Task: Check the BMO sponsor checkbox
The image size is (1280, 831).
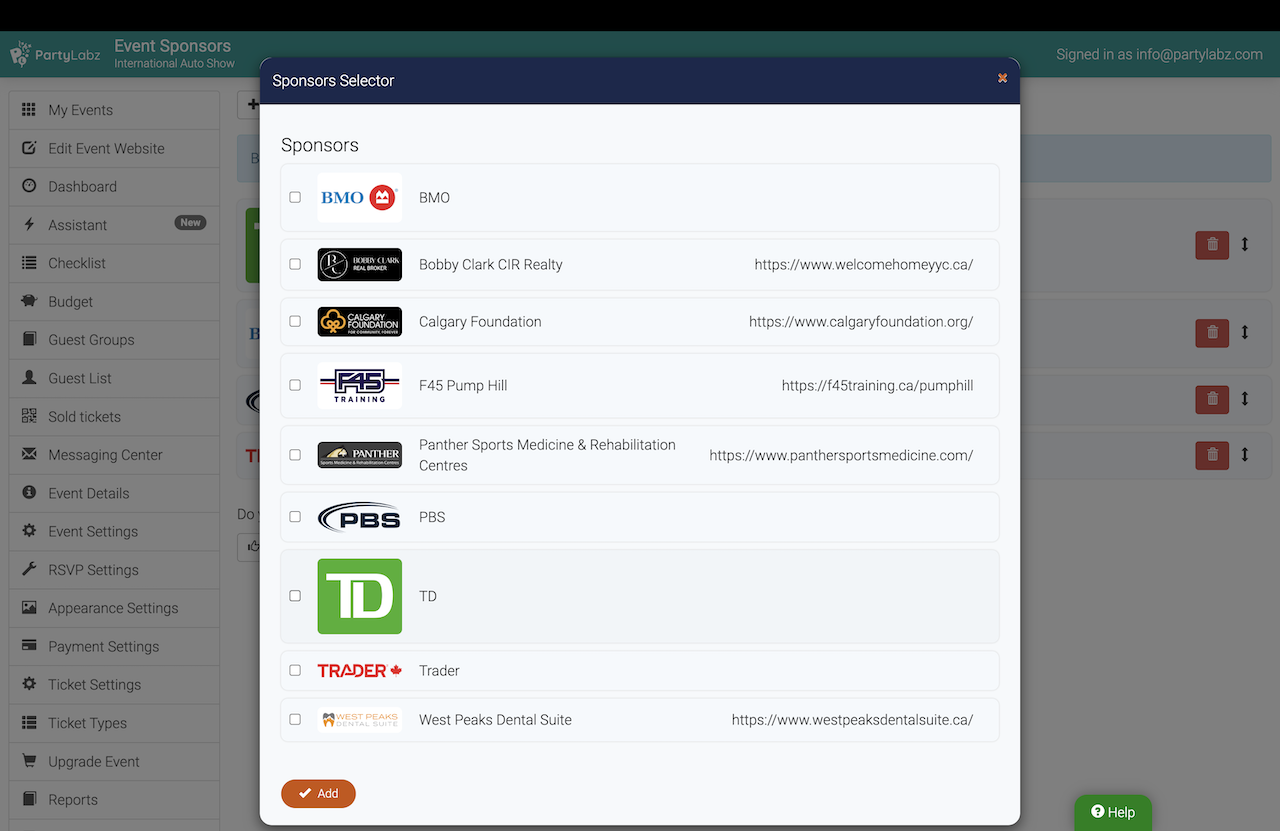Action: click(x=295, y=197)
